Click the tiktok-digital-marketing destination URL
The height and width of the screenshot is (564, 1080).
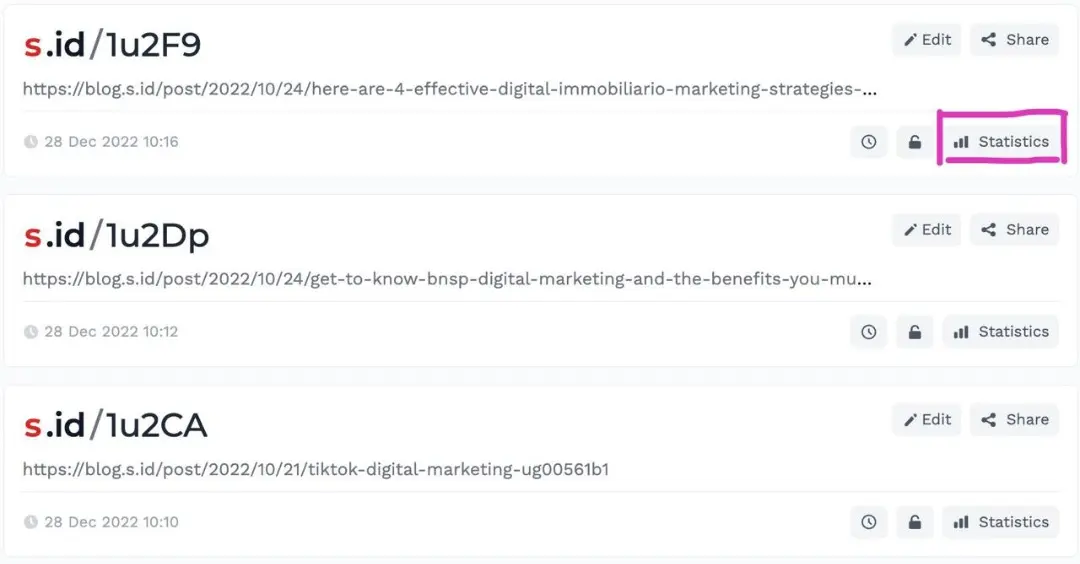(315, 469)
